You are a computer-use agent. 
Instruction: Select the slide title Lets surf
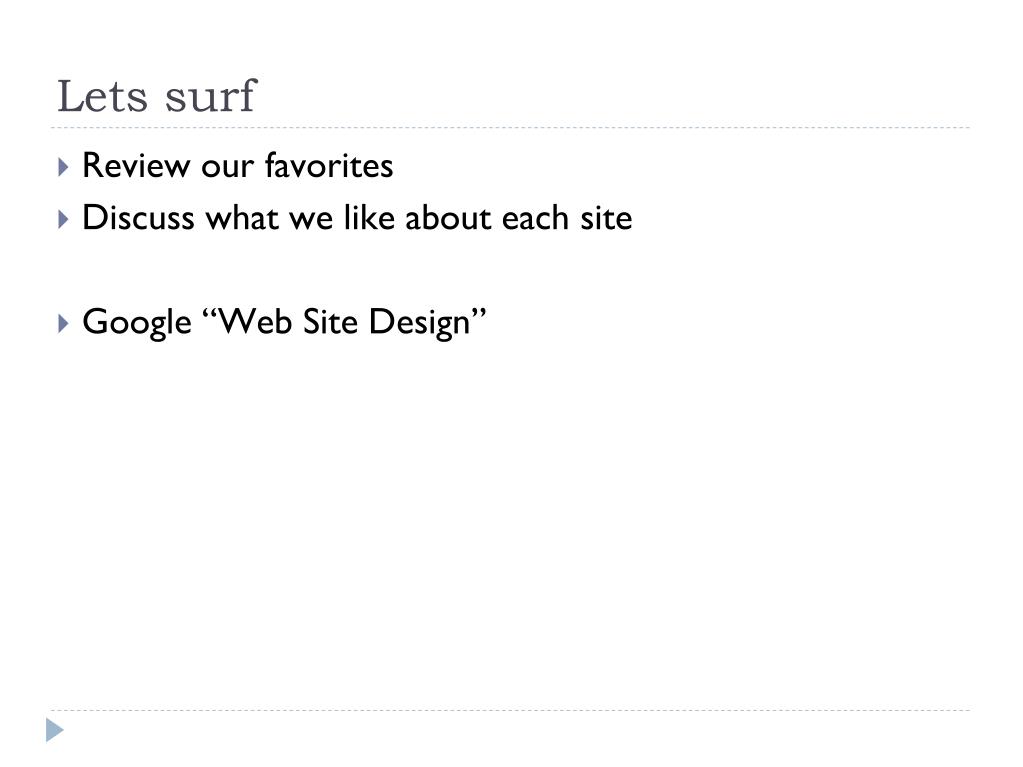click(157, 96)
